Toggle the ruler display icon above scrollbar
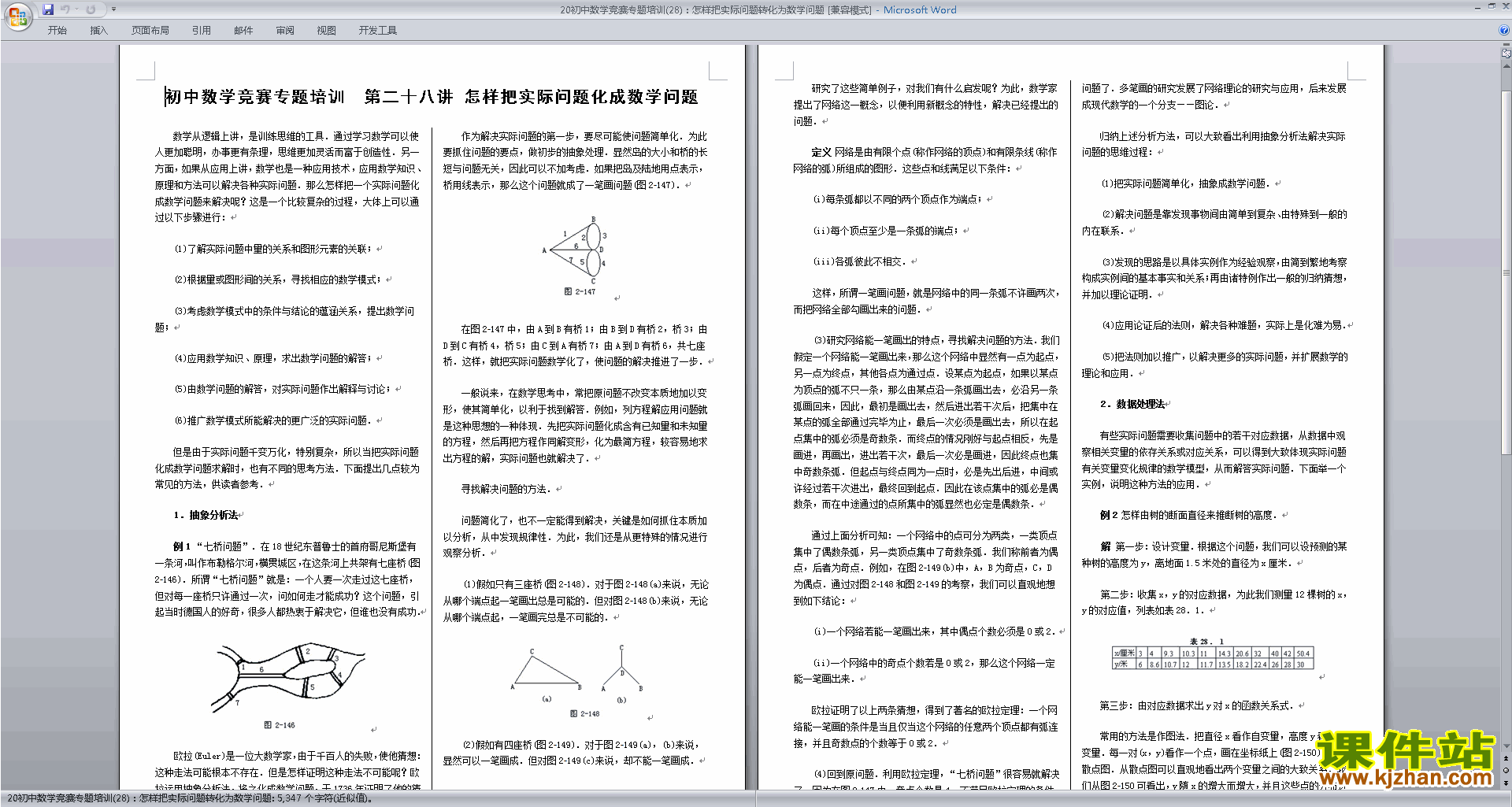1512x807 pixels. pyautogui.click(x=1506, y=54)
